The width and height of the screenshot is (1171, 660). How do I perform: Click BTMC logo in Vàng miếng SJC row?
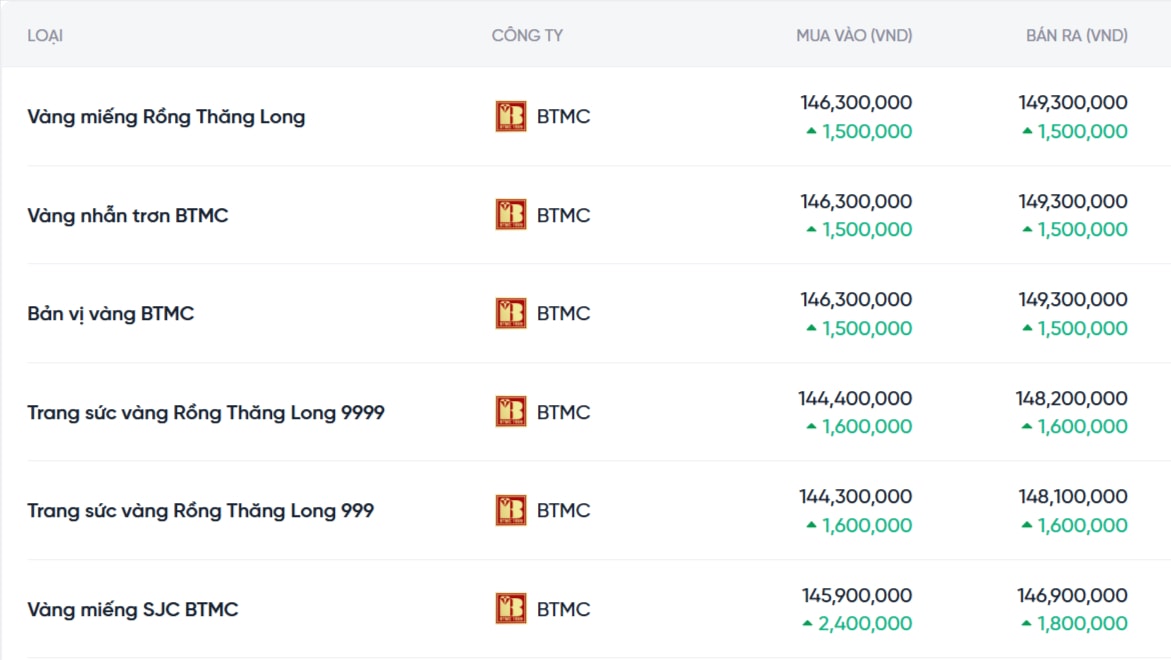511,609
